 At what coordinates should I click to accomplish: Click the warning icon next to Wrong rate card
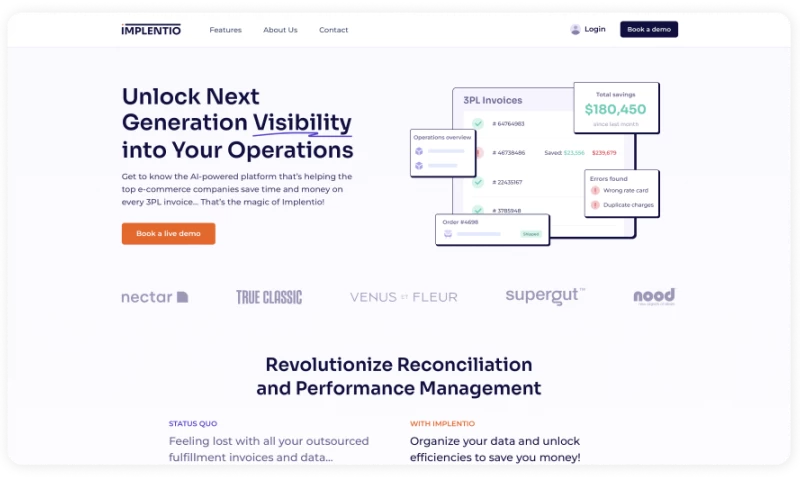click(595, 190)
